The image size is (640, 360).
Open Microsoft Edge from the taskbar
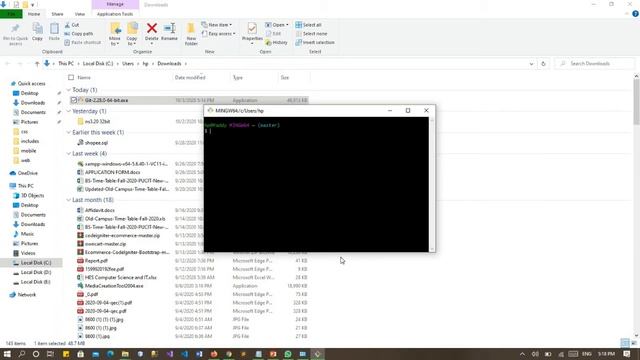point(110,354)
